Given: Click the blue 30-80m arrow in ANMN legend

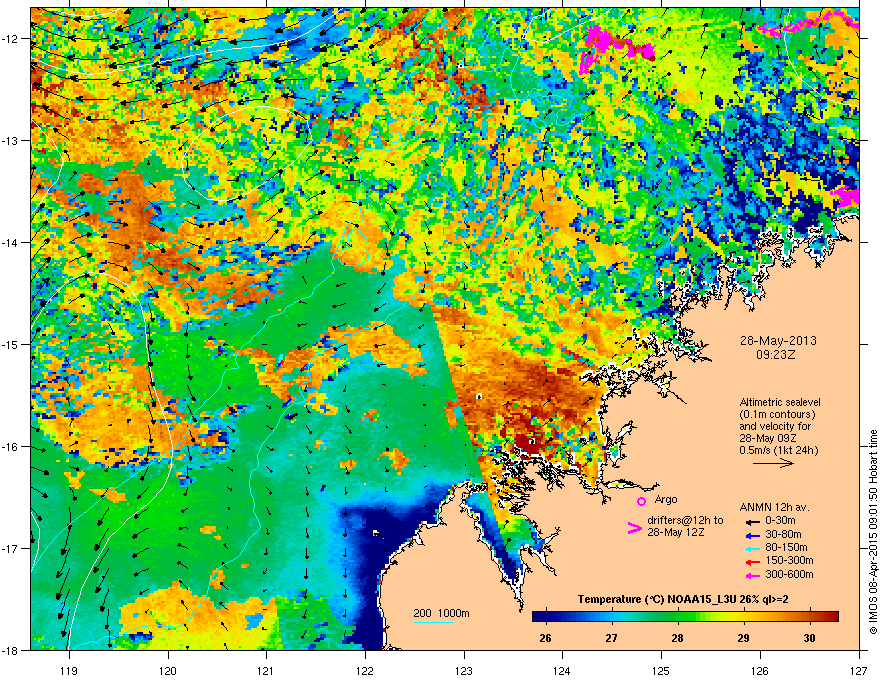Looking at the screenshot, I should coord(752,535).
